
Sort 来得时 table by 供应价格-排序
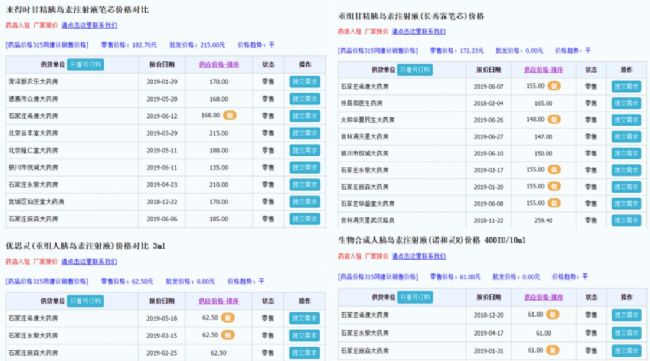(x=219, y=64)
